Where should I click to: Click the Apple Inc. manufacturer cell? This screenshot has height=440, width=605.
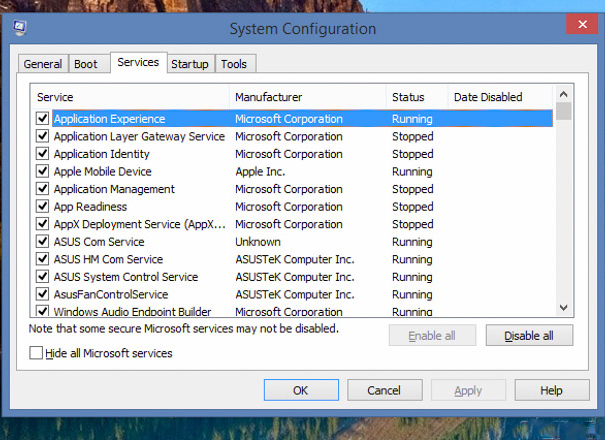point(260,171)
